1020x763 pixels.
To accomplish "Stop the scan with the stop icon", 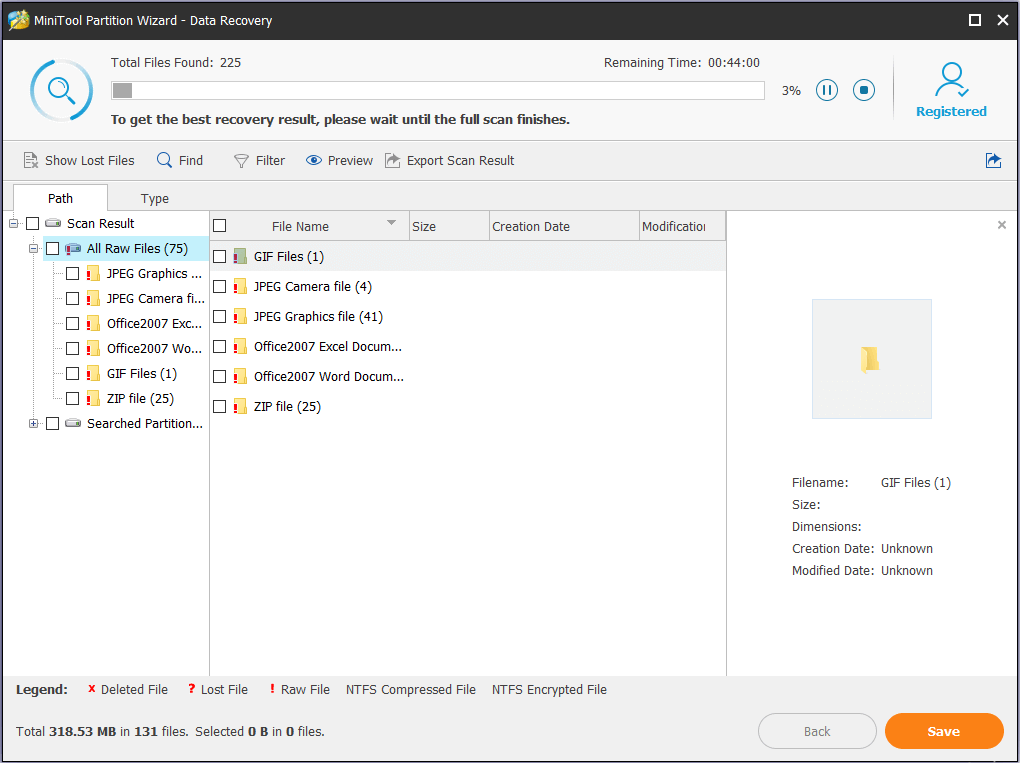I will click(x=864, y=90).
